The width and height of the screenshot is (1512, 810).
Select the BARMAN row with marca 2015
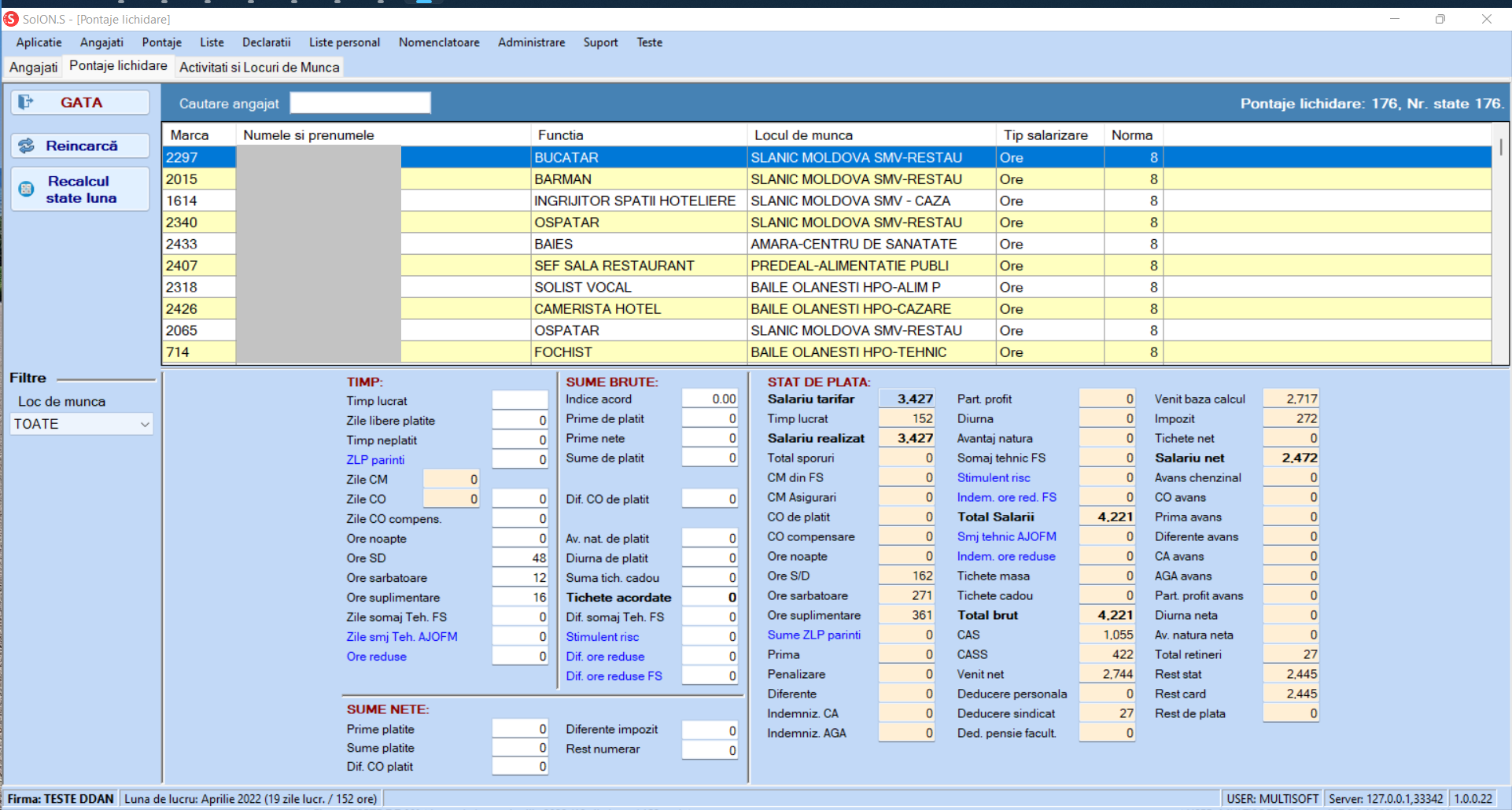(x=562, y=179)
